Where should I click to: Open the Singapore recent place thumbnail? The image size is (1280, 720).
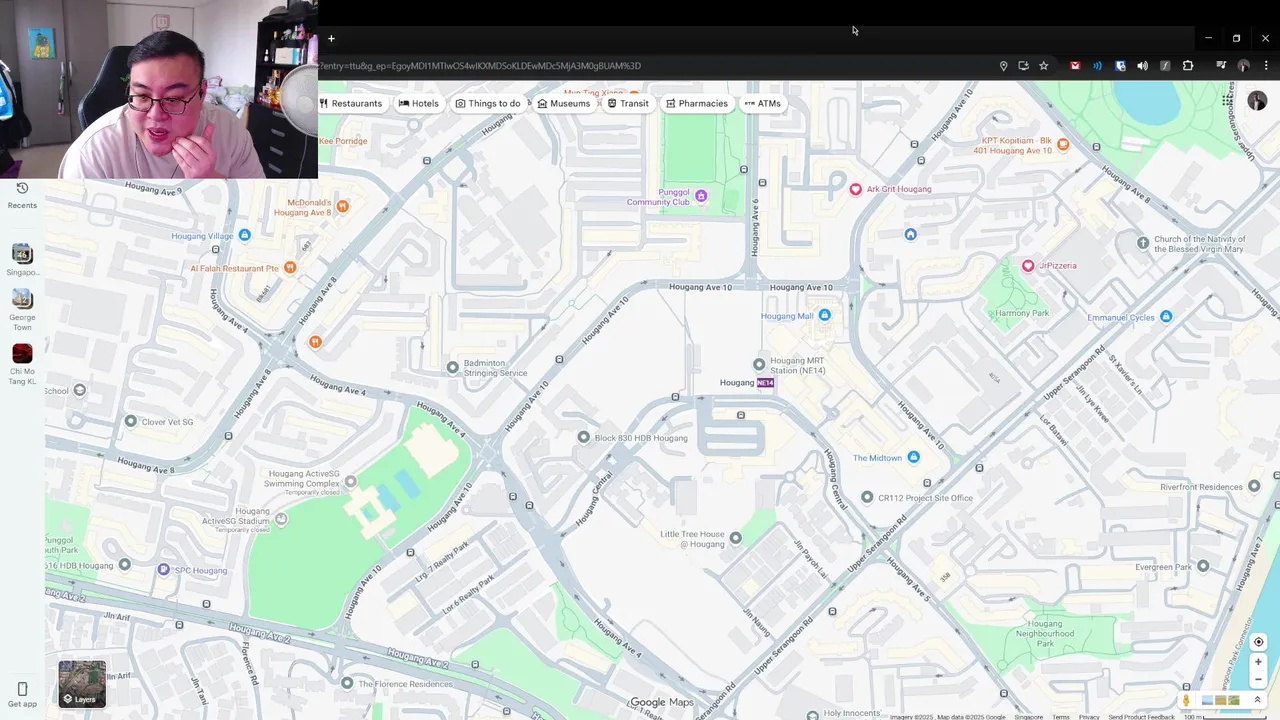click(22, 254)
